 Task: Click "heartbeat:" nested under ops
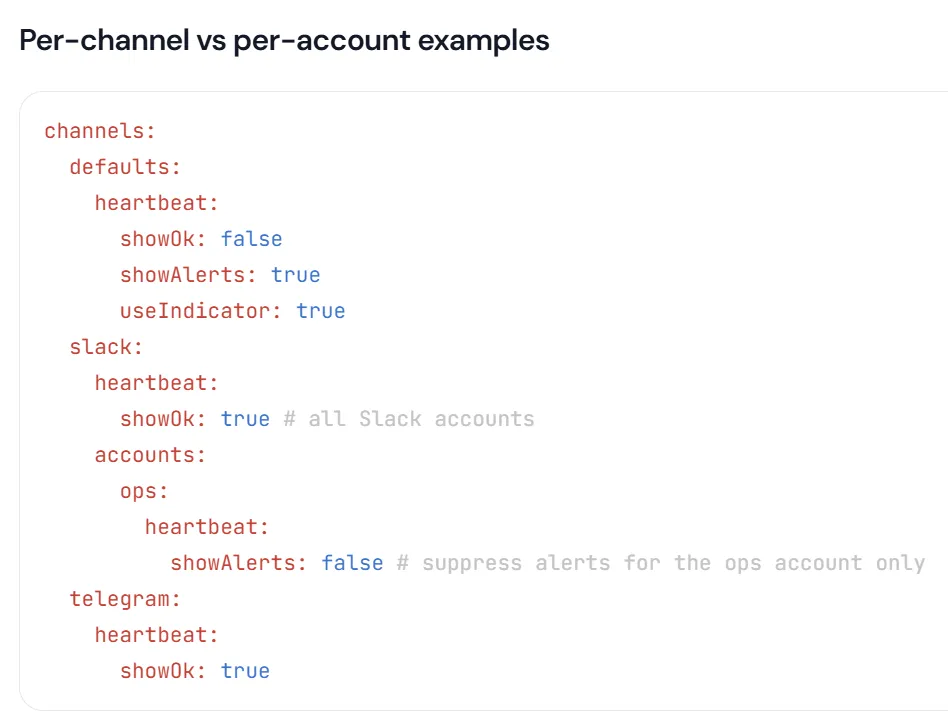click(207, 527)
